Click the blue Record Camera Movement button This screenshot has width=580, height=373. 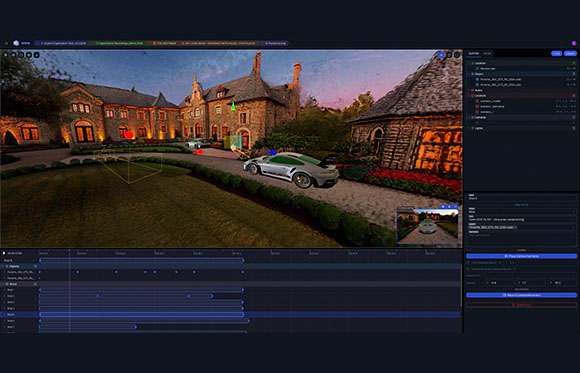tap(522, 295)
